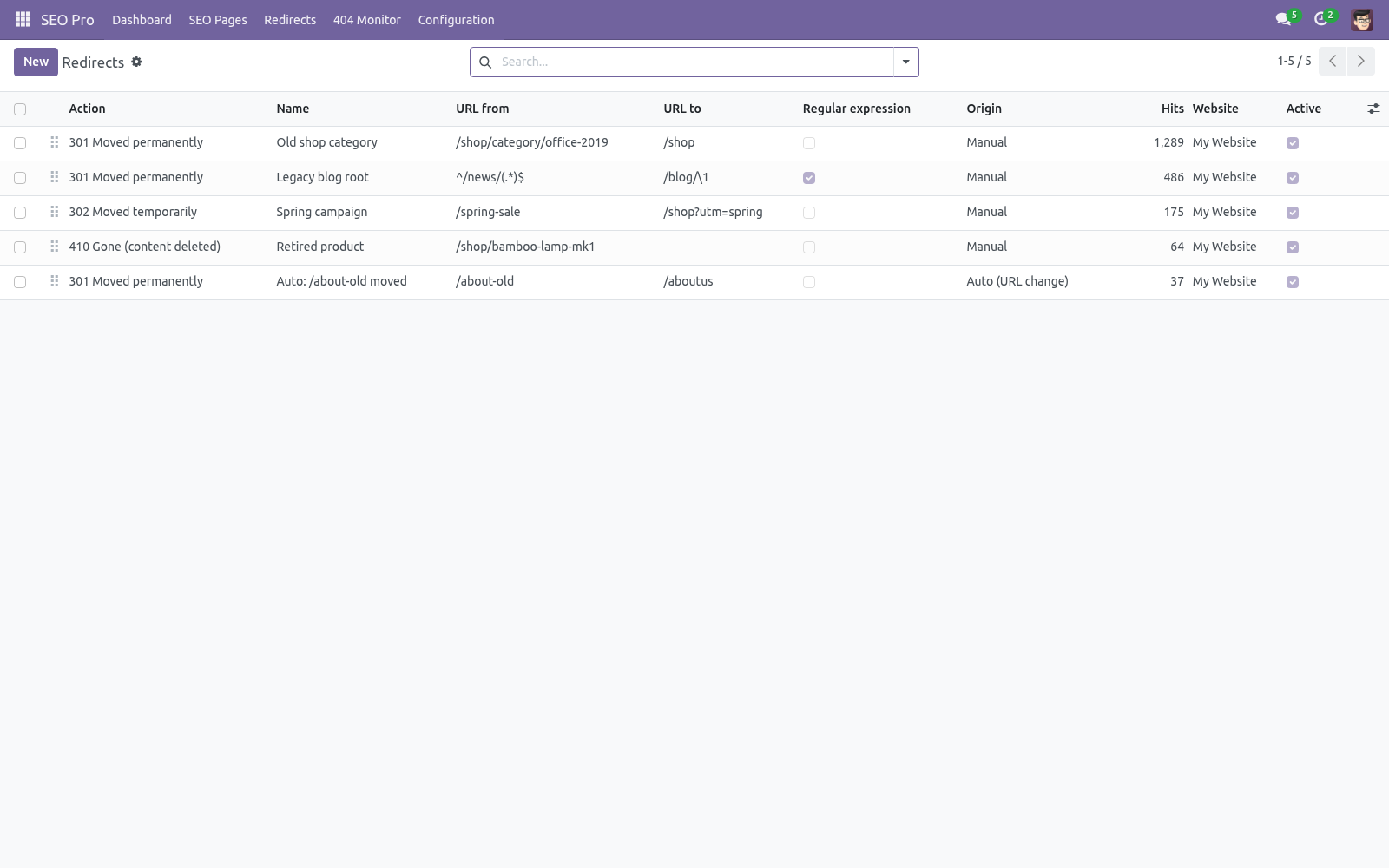Expand the search options dropdown arrow

pos(905,62)
